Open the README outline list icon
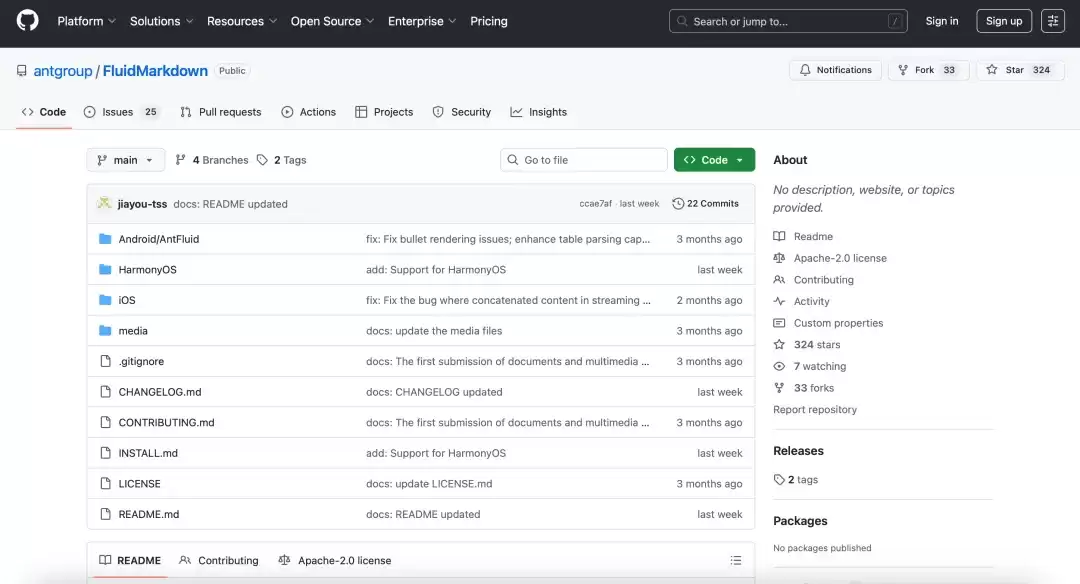Screen dimensions: 1080x584 pos(736,561)
